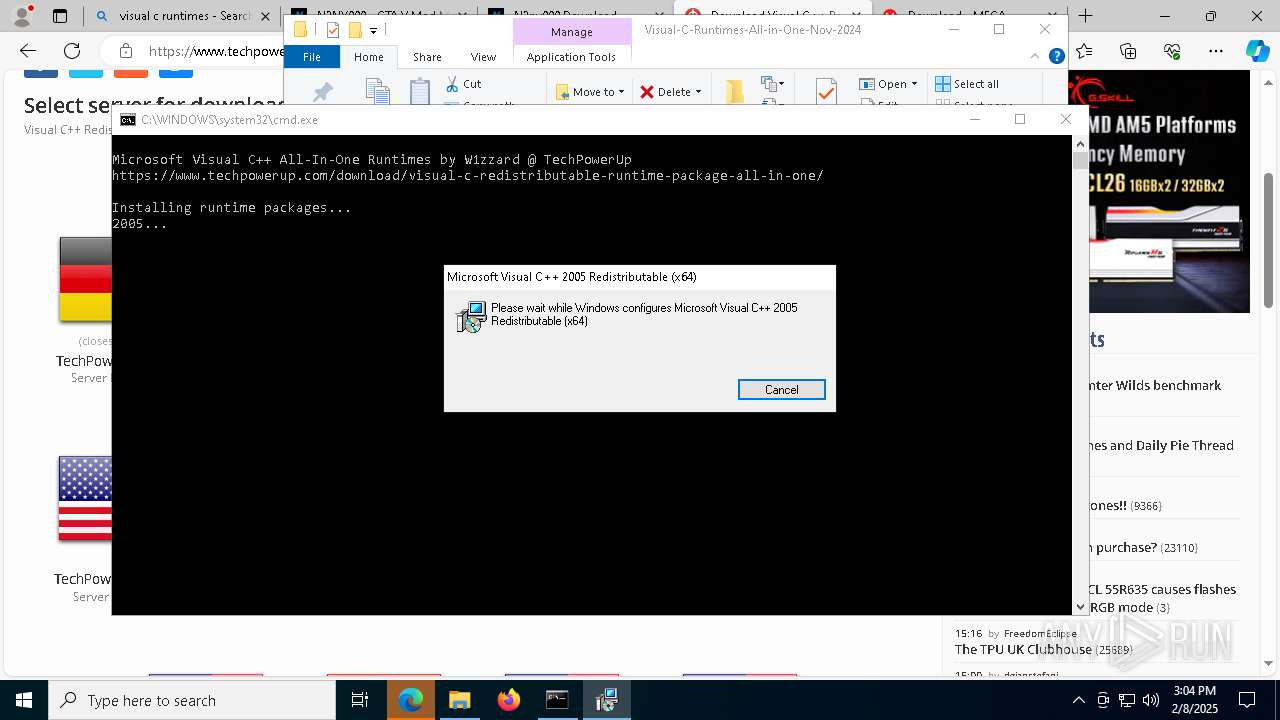Open File Explorer from taskbar

(x=459, y=700)
